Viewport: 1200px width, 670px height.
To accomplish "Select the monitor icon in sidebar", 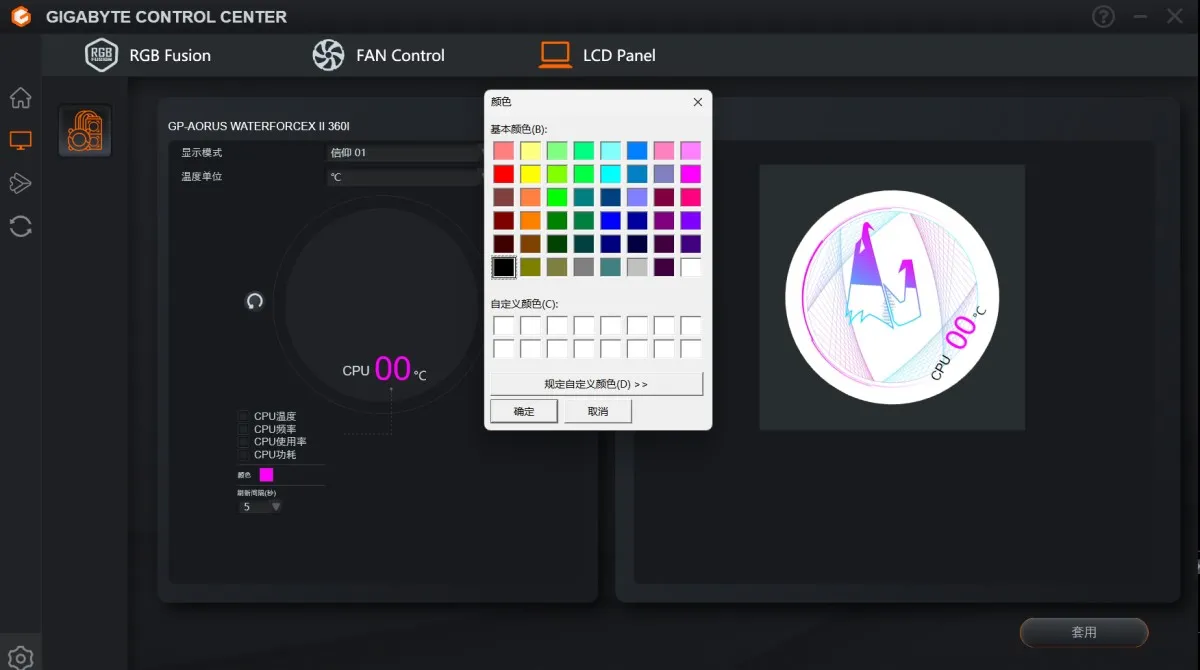I will coord(20,141).
